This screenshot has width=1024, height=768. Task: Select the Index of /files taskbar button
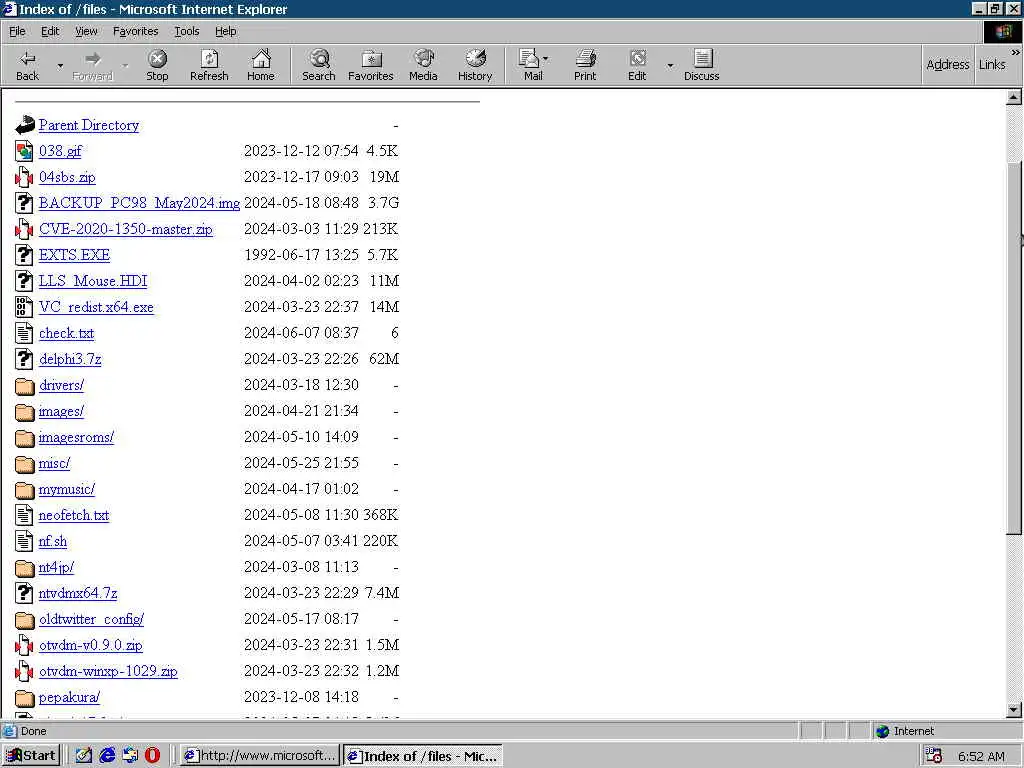pos(423,756)
